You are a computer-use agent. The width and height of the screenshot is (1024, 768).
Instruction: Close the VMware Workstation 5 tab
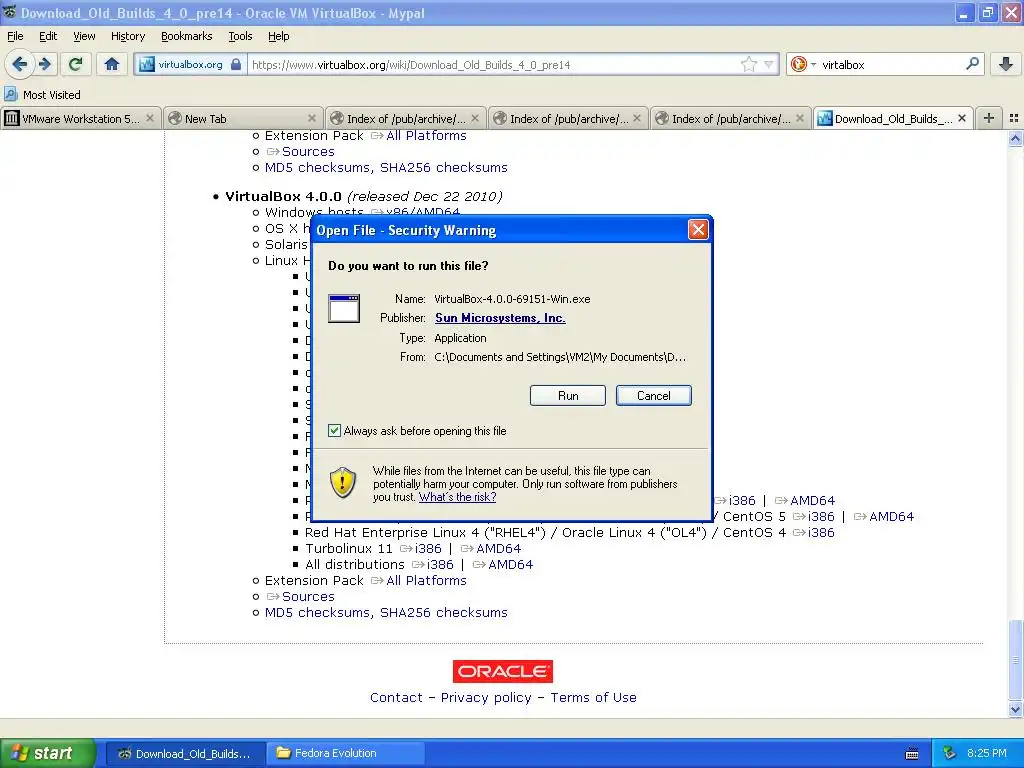pos(150,118)
